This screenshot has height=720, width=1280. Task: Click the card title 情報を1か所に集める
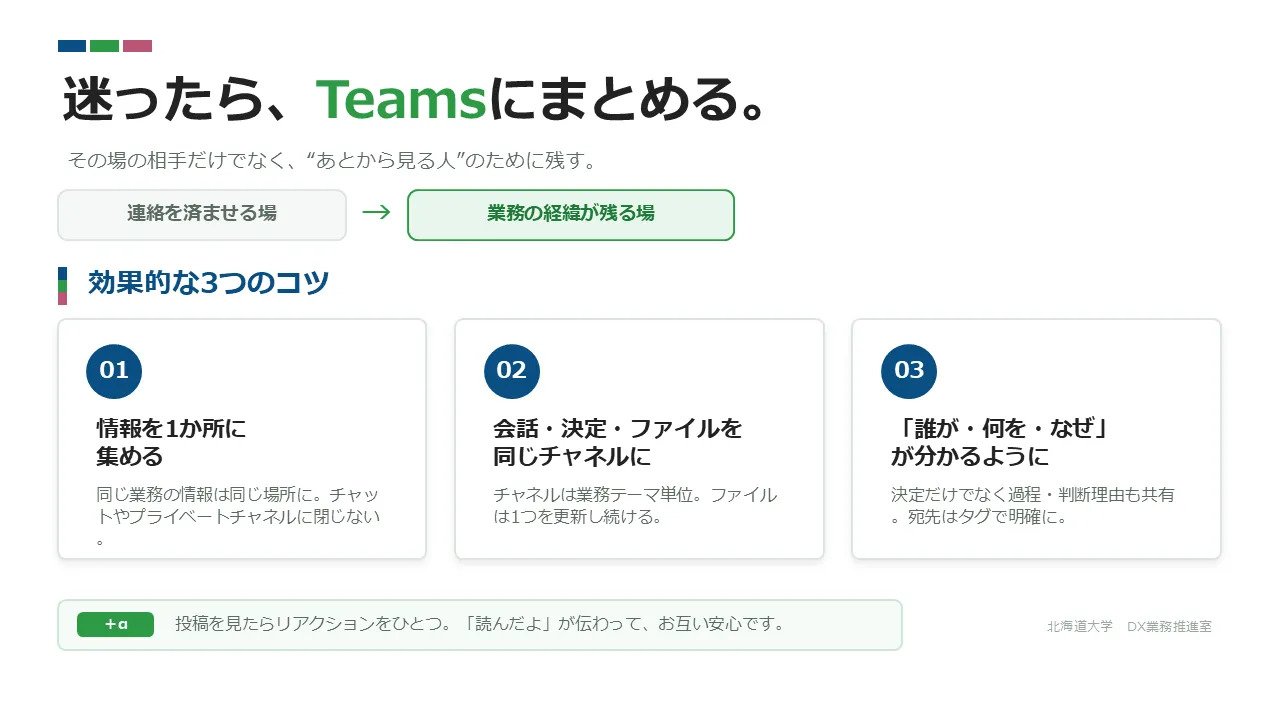click(x=171, y=443)
